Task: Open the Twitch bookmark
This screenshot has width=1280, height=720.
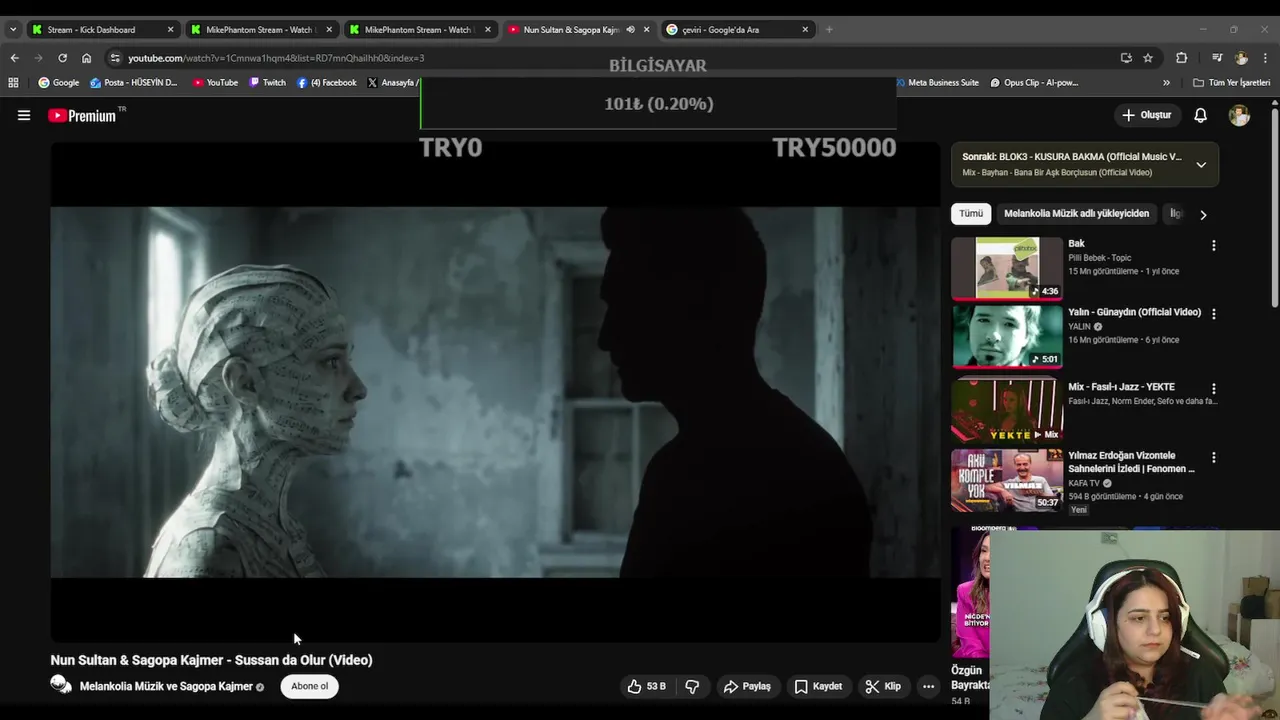Action: click(267, 83)
